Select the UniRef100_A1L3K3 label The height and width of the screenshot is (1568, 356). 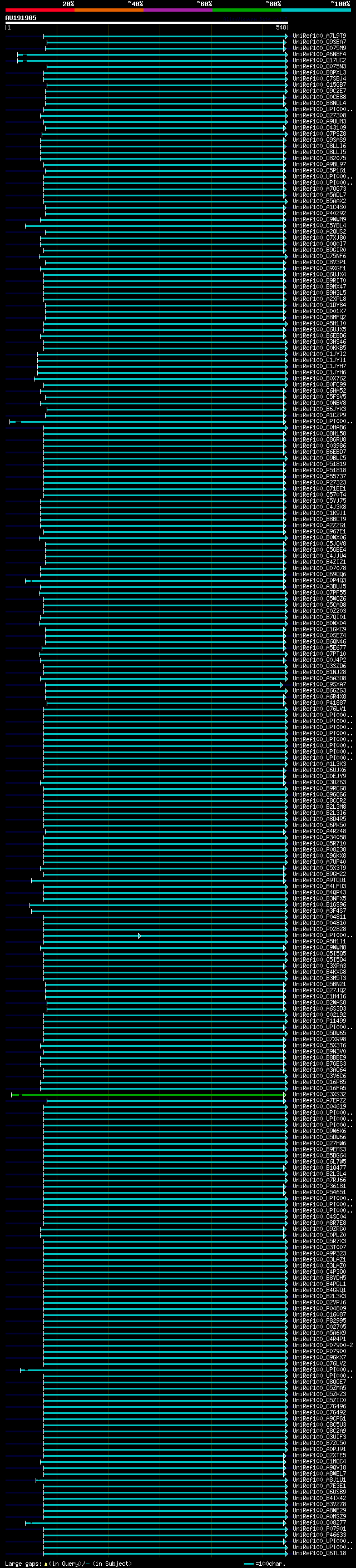pos(319,764)
